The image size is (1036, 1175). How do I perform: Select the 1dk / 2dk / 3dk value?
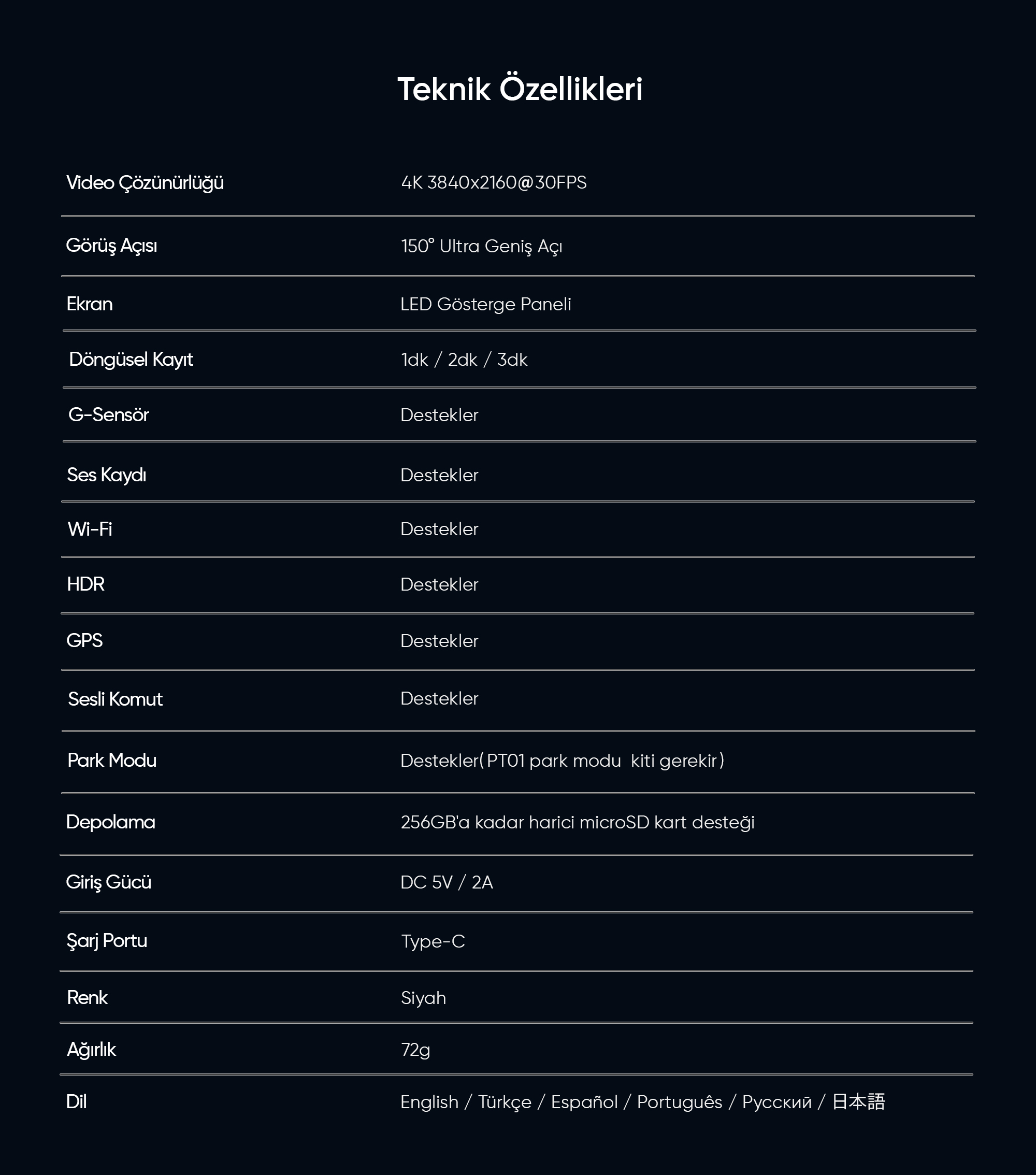[x=464, y=360]
